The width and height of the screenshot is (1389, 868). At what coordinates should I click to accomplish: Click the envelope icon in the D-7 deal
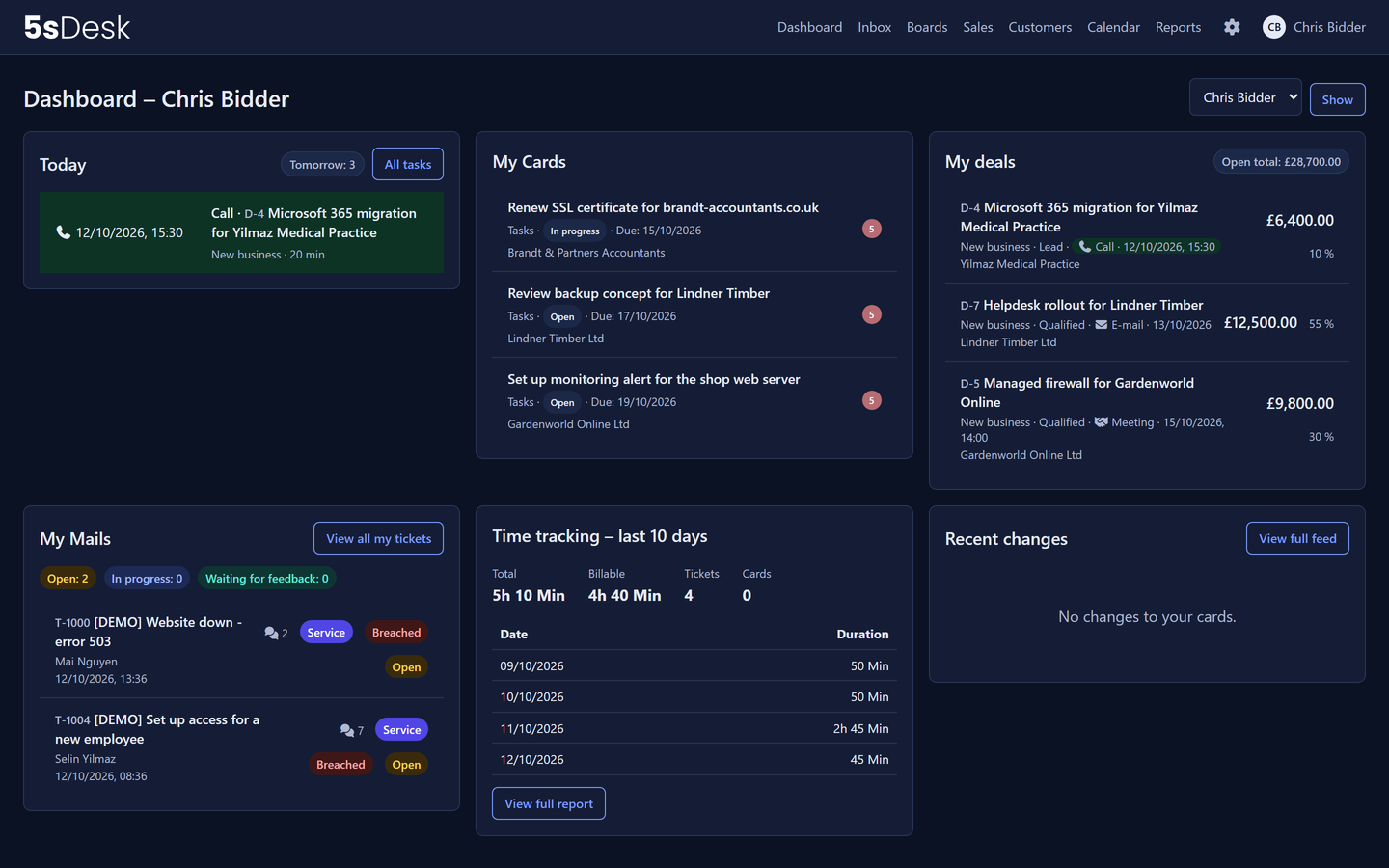pyautogui.click(x=1101, y=325)
